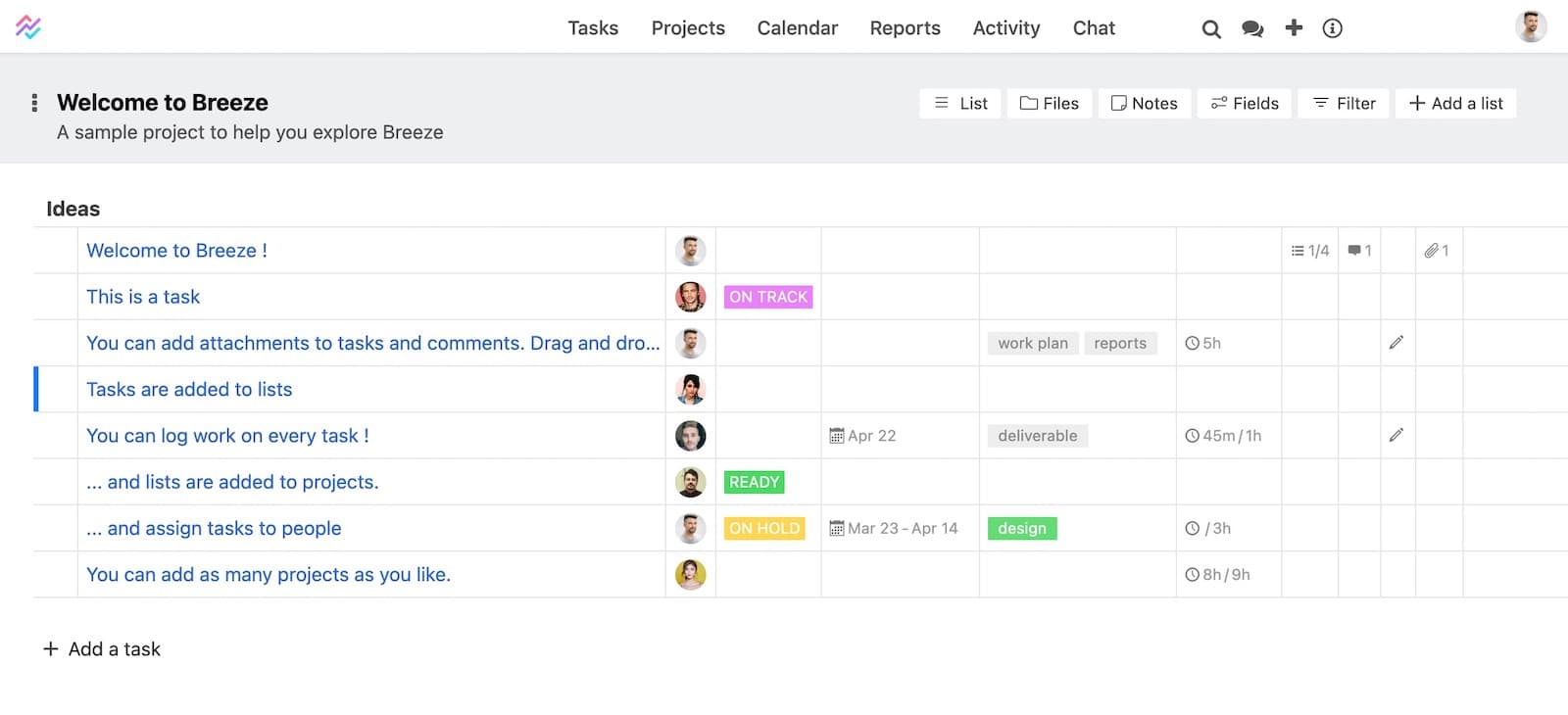Click the project description text
The image size is (1568, 715).
(250, 132)
